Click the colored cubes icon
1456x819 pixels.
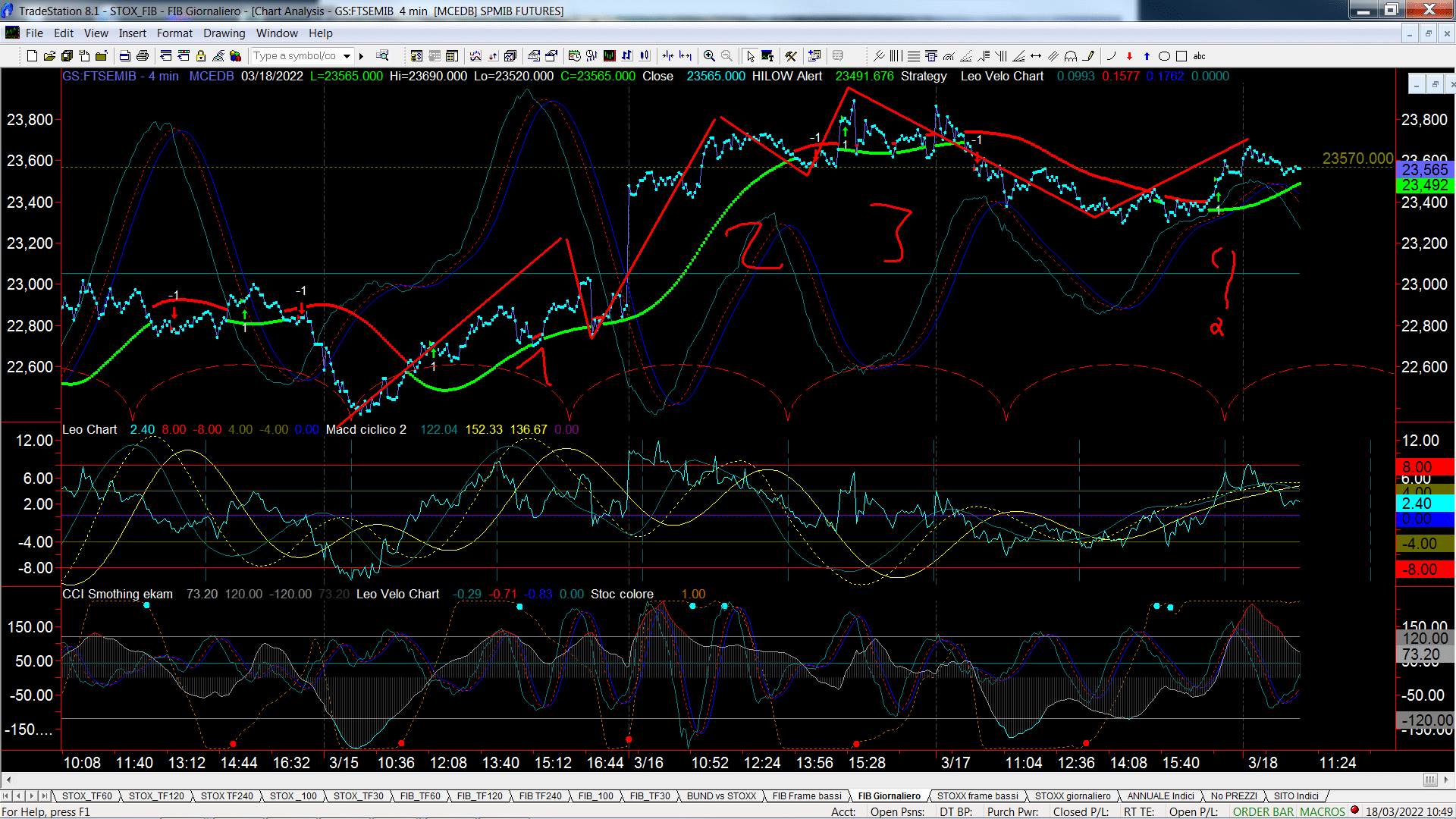[x=235, y=56]
